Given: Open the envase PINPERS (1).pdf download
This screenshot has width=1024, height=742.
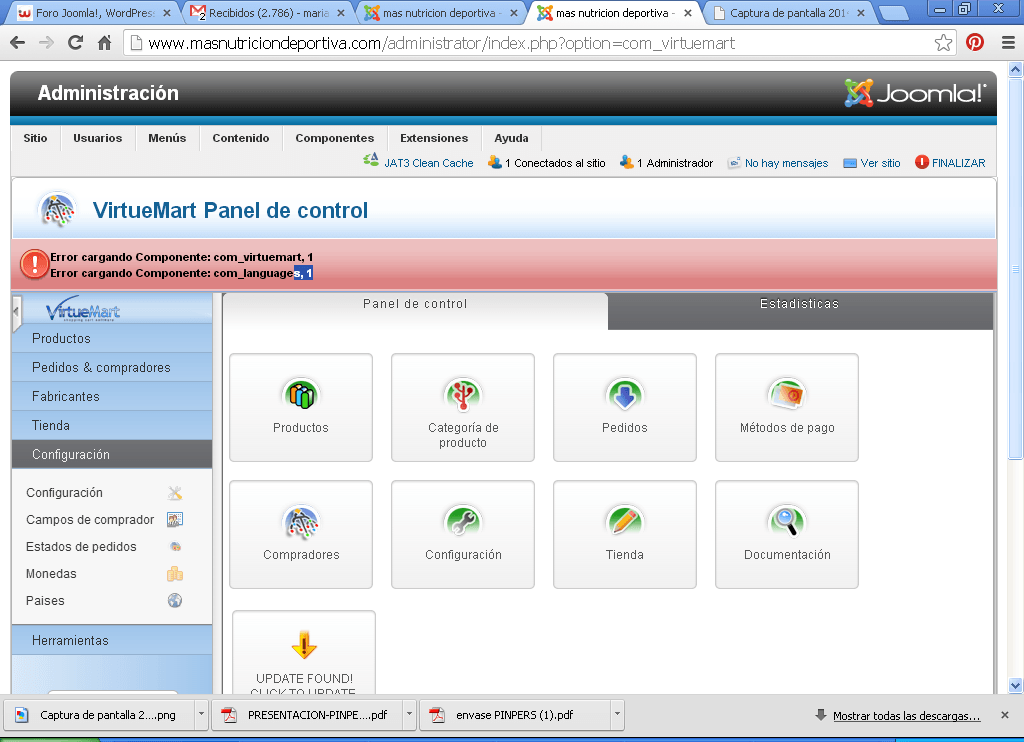Looking at the screenshot, I should click(x=514, y=715).
